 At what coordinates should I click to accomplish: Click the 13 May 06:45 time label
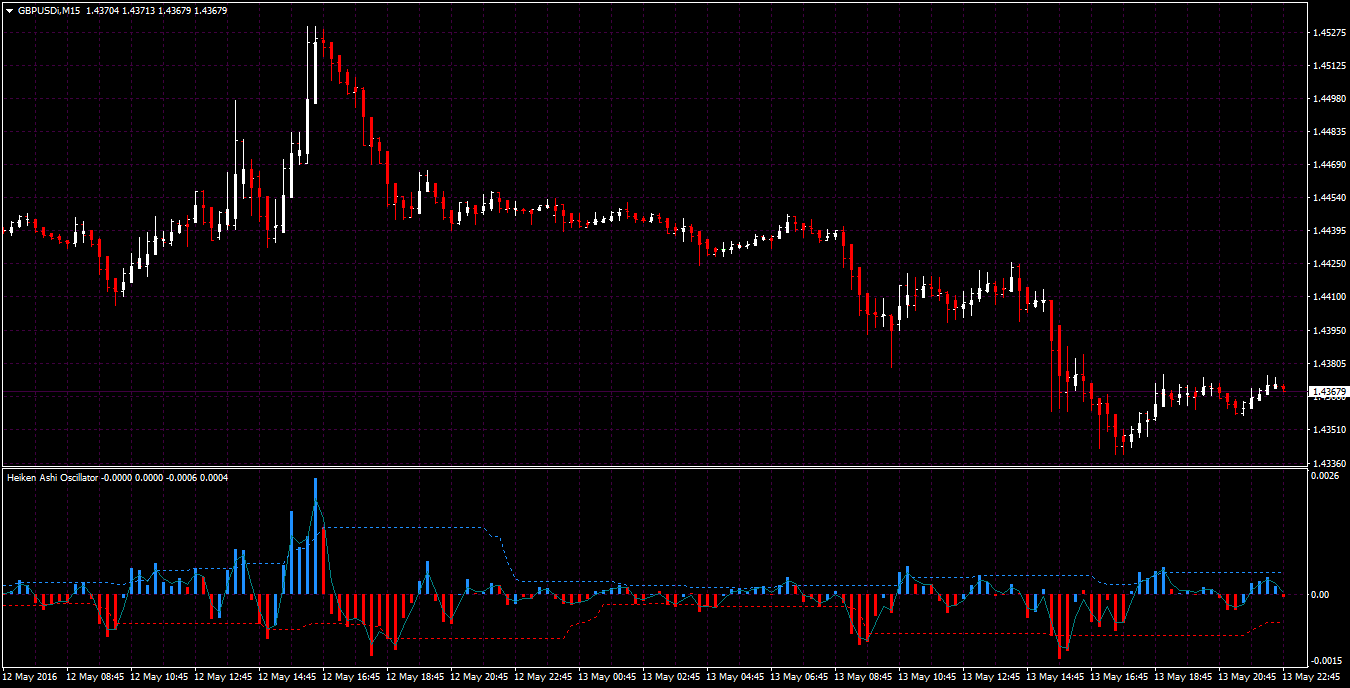800,677
